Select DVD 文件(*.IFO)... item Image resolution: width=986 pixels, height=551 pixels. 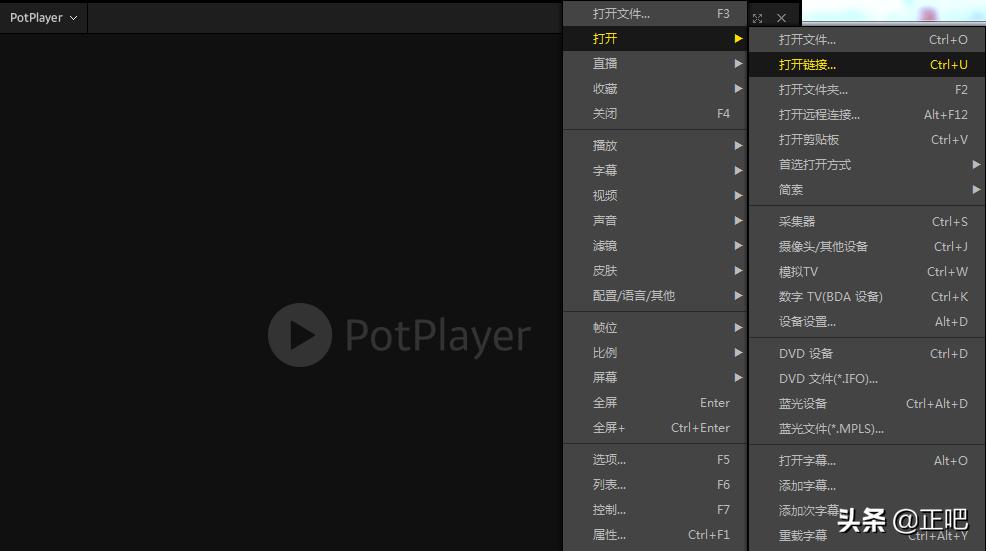867,379
